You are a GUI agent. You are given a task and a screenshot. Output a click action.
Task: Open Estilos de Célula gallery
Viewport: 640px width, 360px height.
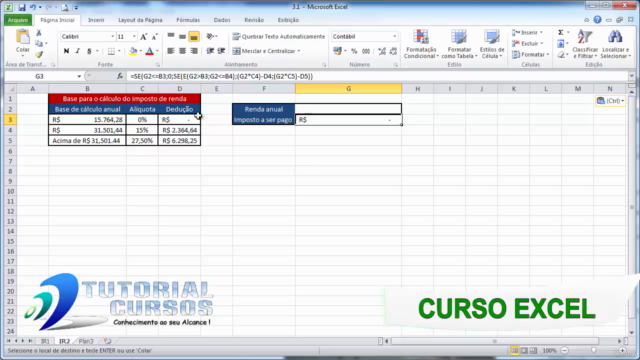pyautogui.click(x=492, y=44)
